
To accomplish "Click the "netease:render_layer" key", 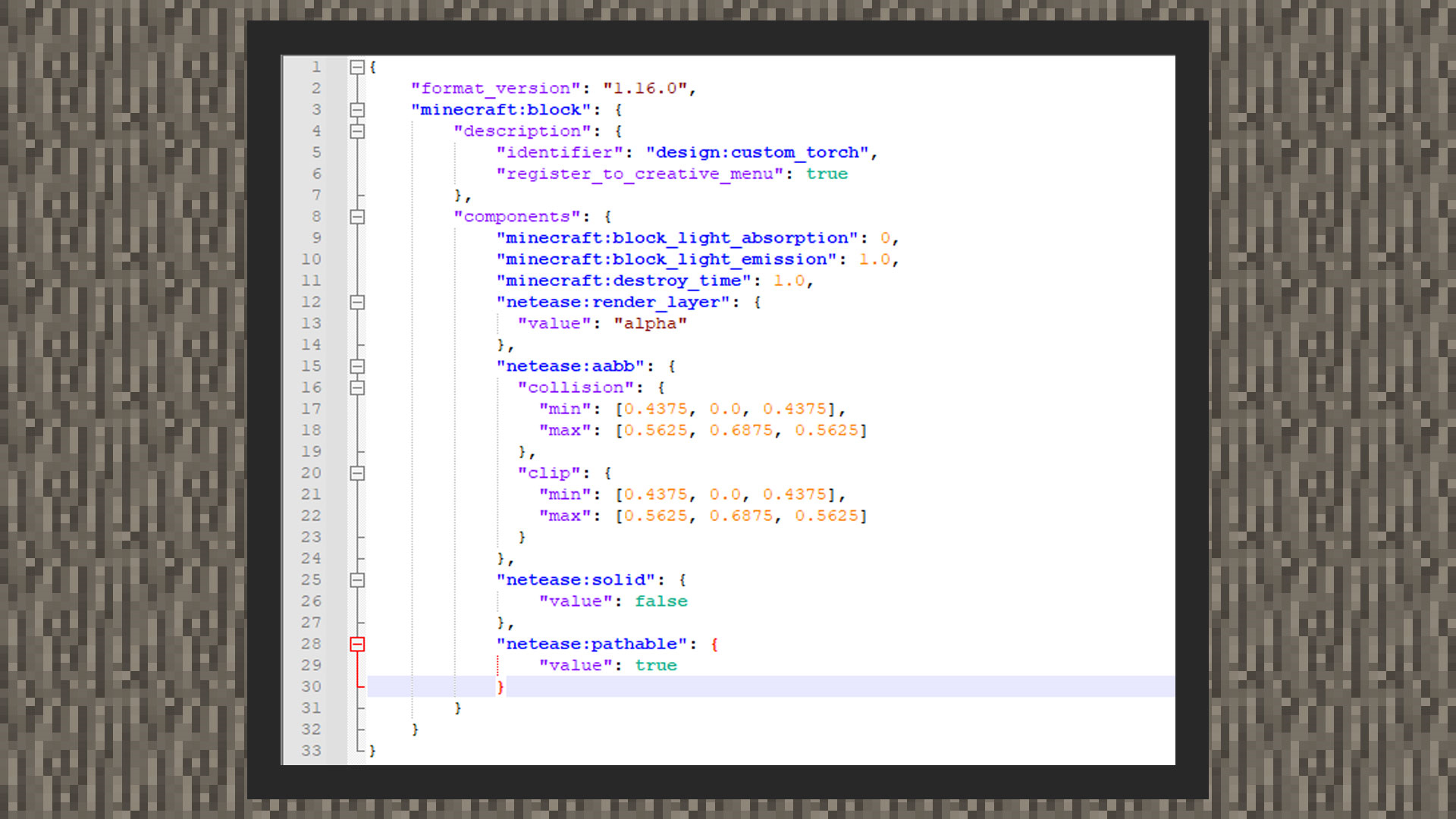I will coord(613,302).
